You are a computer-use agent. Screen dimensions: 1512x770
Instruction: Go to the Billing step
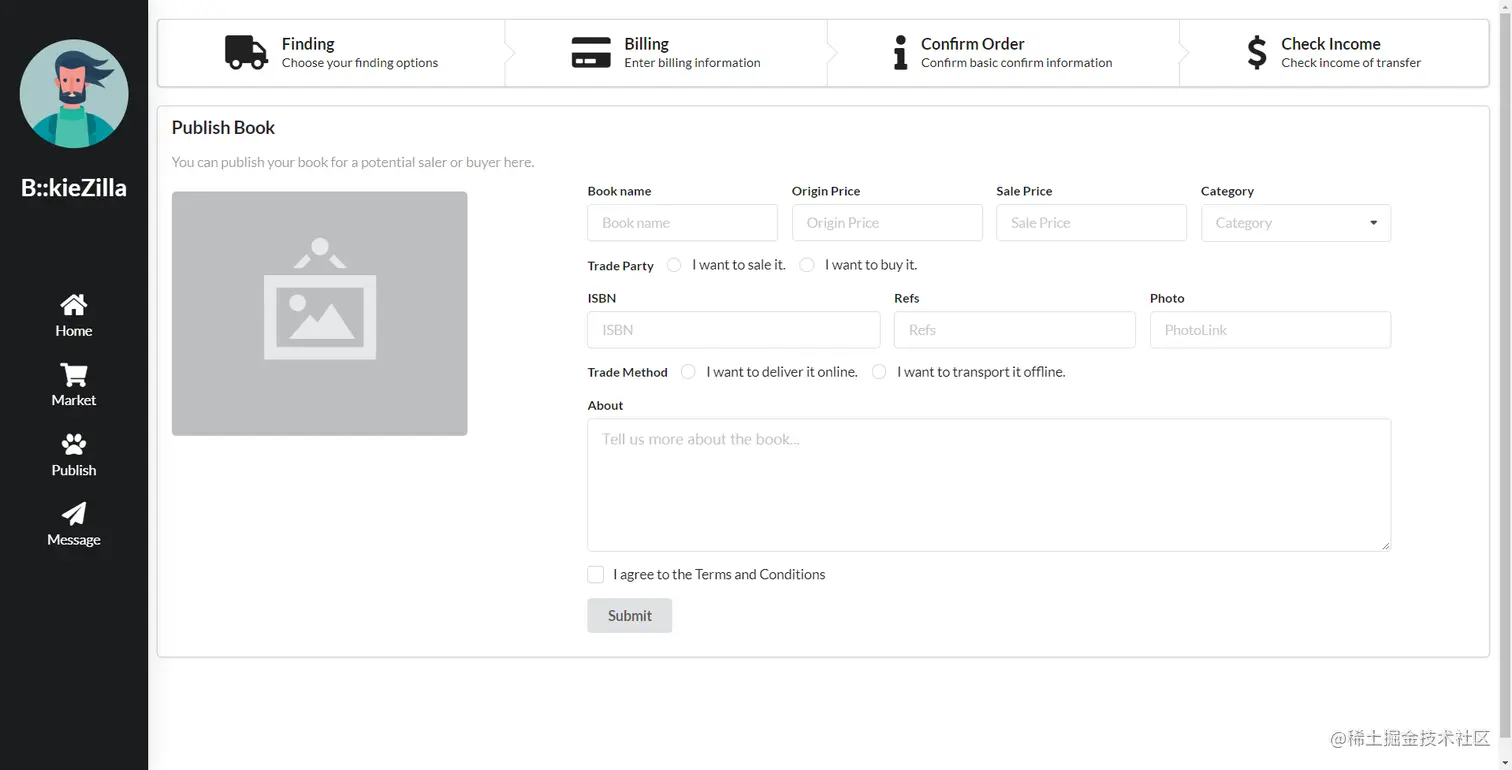(x=667, y=52)
